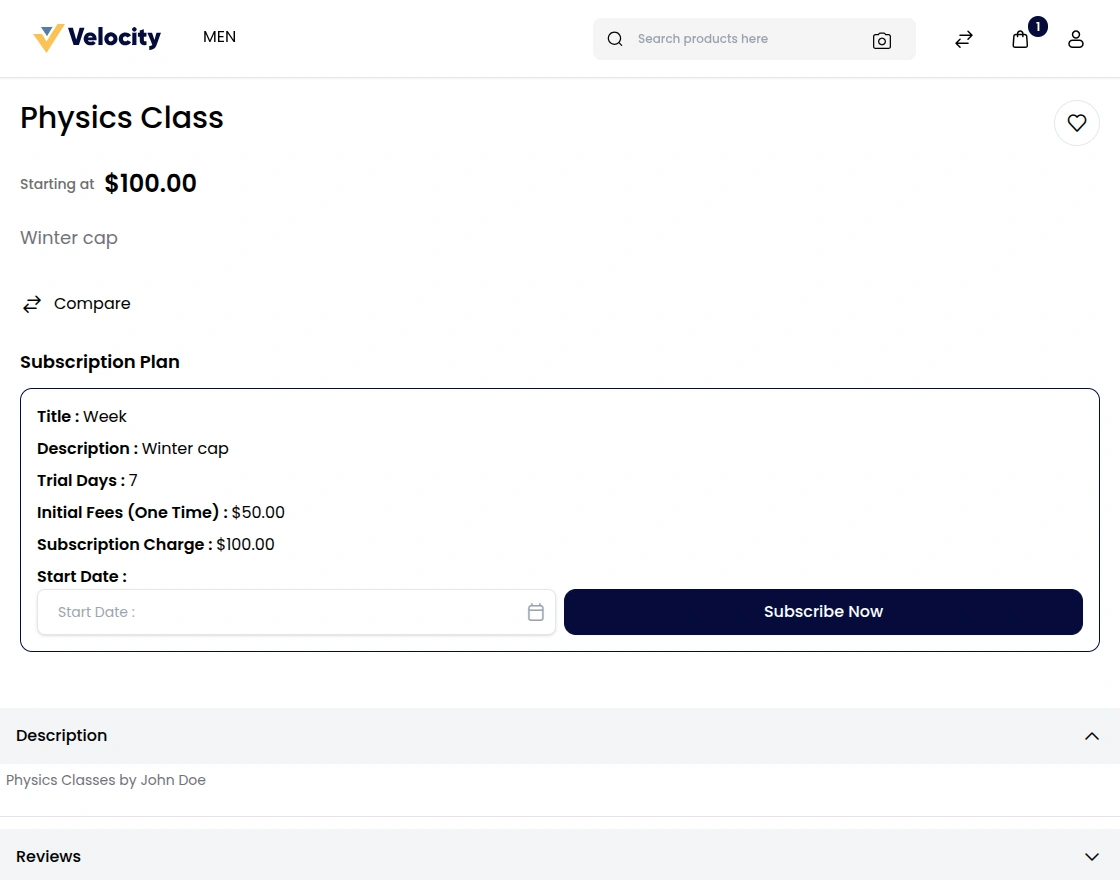This screenshot has height=880, width=1120.
Task: Expand Reviews section with its chevron
Action: (1091, 857)
